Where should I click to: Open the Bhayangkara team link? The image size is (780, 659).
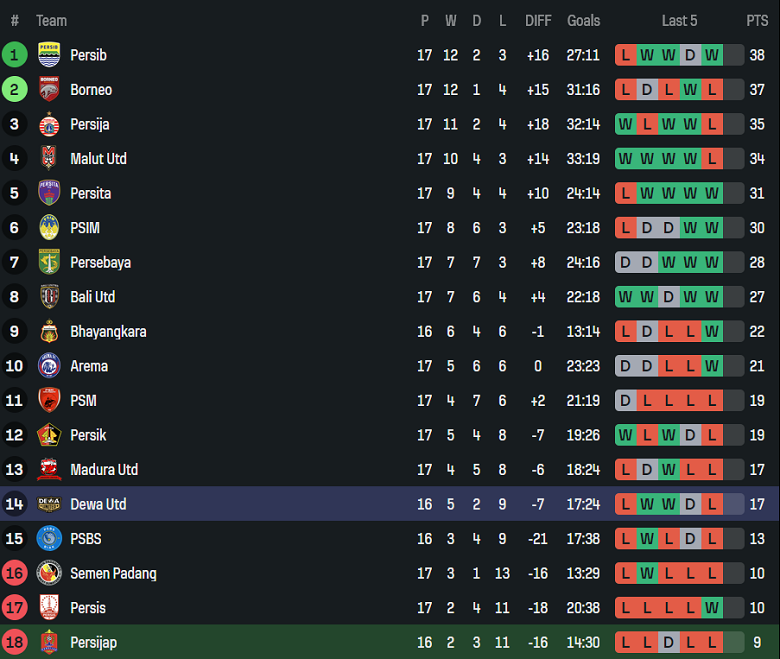point(108,331)
